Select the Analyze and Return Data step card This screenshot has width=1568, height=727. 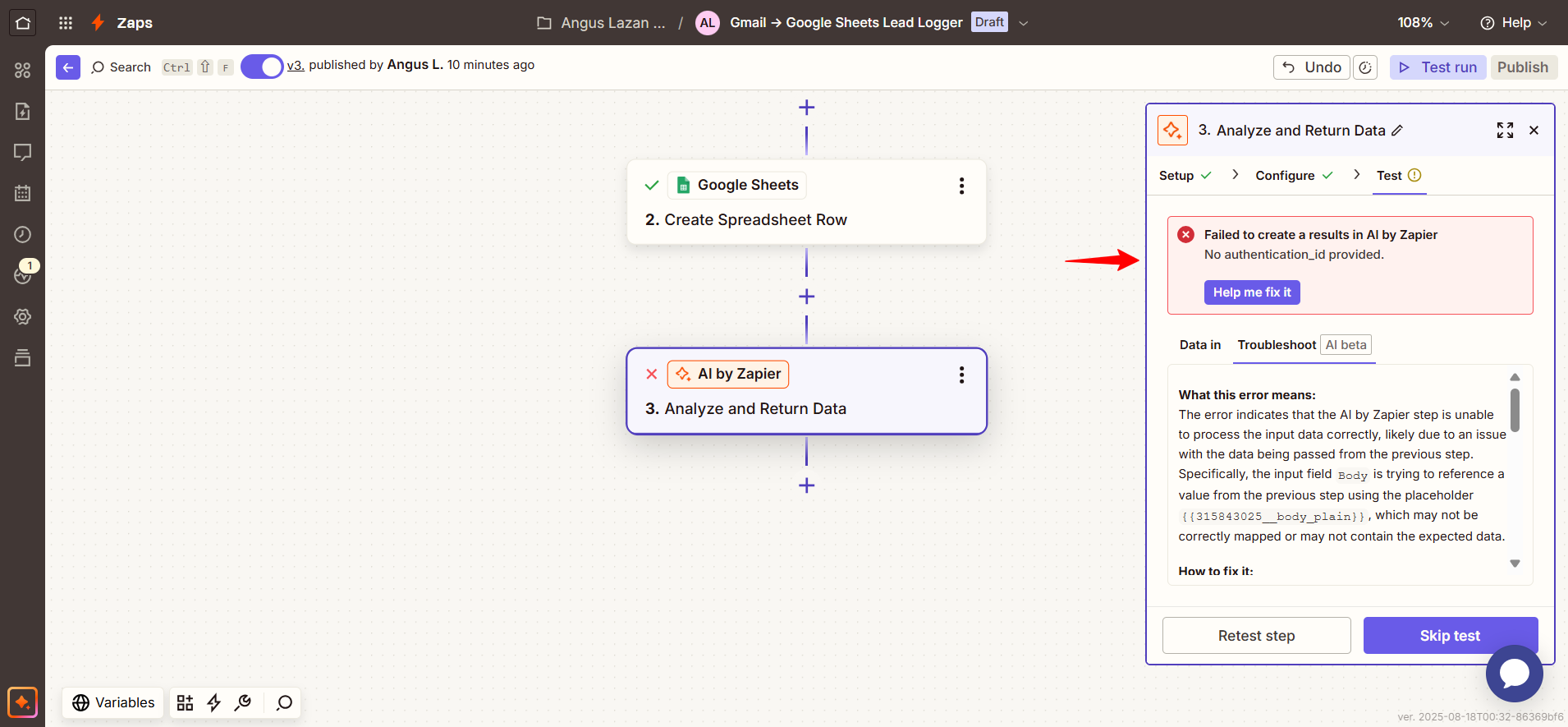806,391
